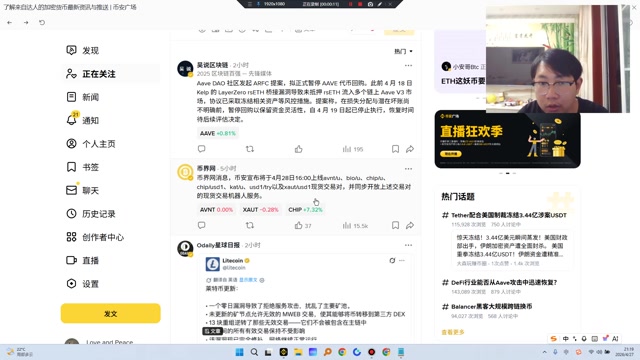This screenshot has height=360, width=640.
Task: Open more options on Odaily星球日报 post
Action: click(408, 245)
